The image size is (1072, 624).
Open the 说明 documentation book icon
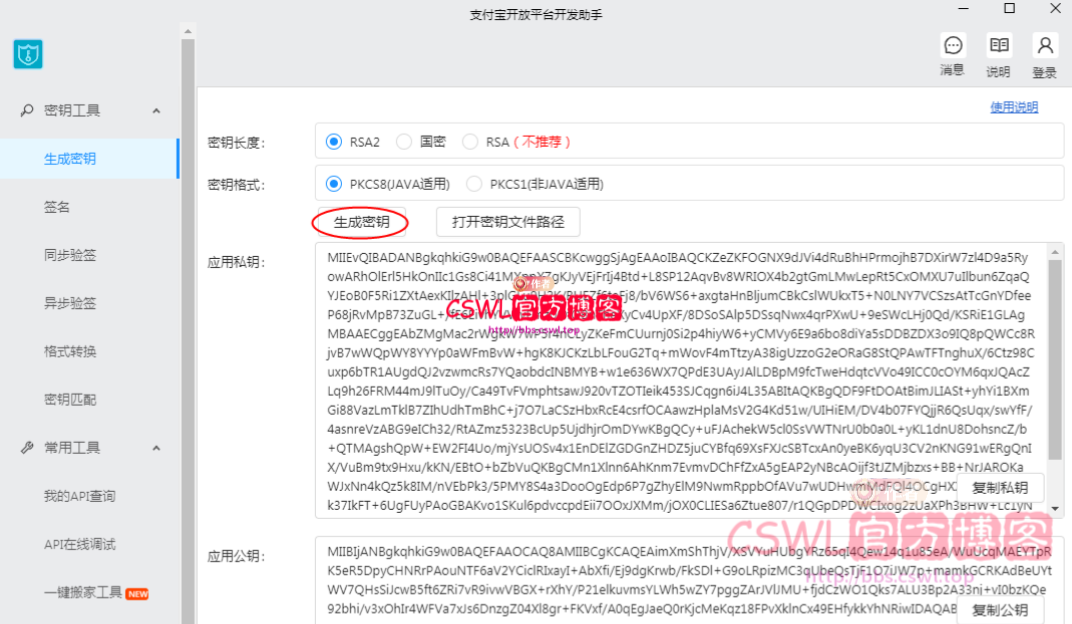(998, 46)
